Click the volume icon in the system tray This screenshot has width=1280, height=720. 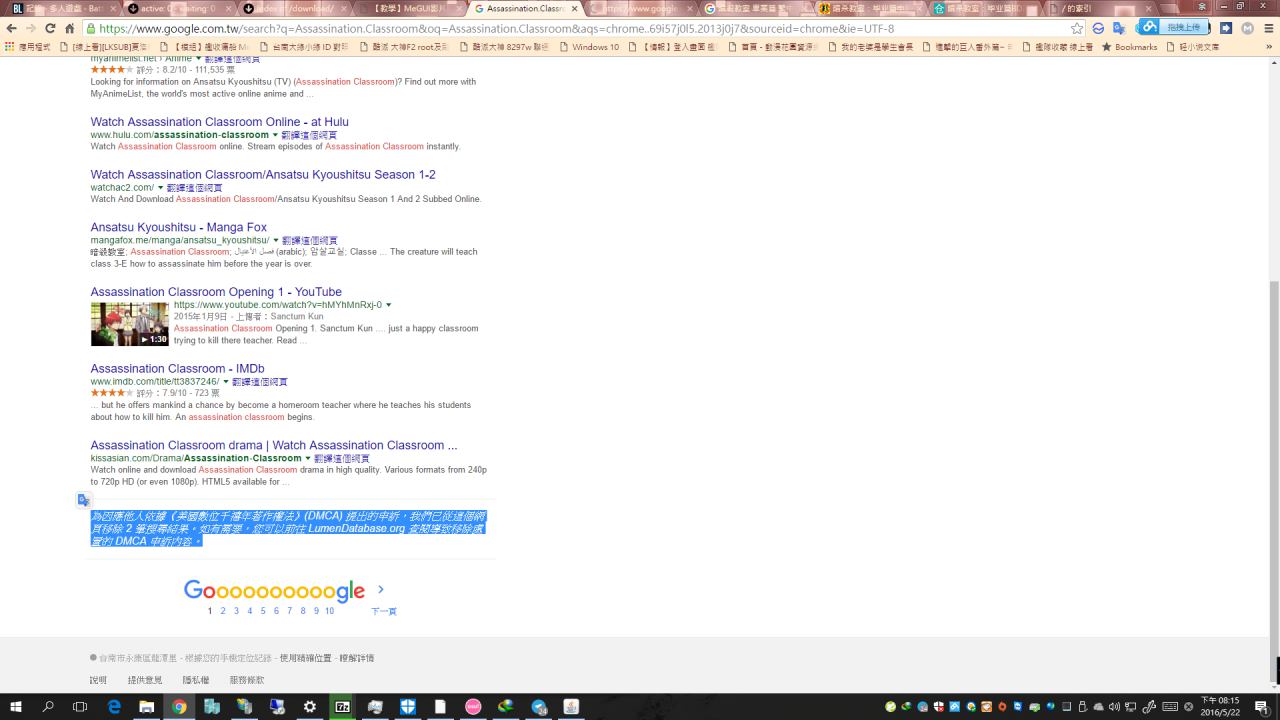pyautogui.click(x=1115, y=707)
